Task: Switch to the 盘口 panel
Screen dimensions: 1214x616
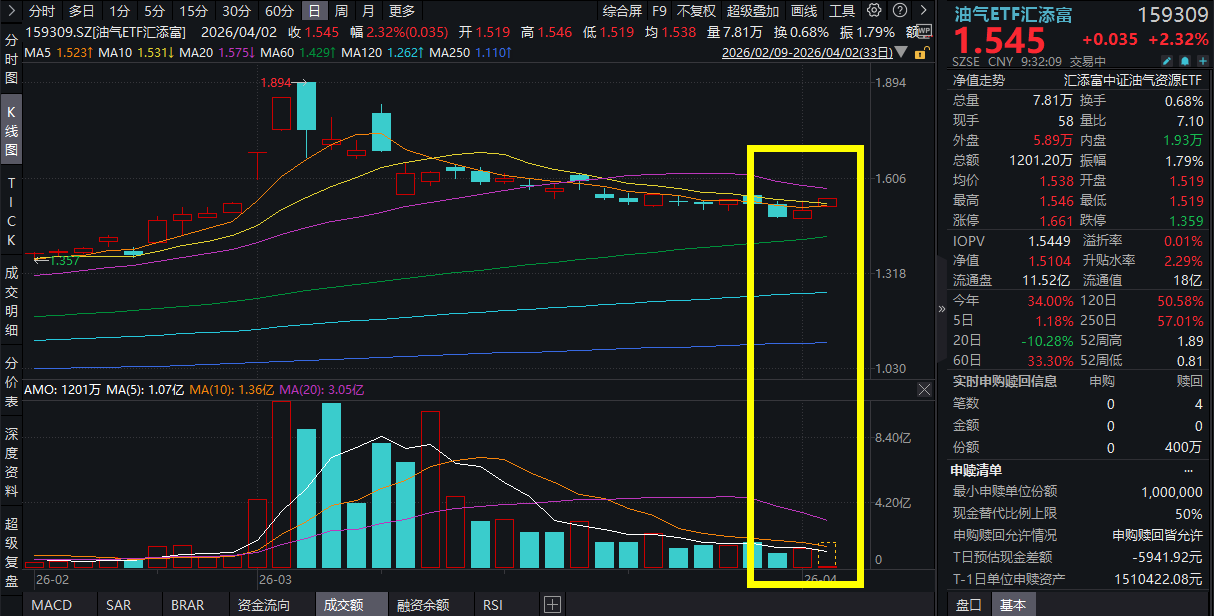Action: tap(970, 605)
